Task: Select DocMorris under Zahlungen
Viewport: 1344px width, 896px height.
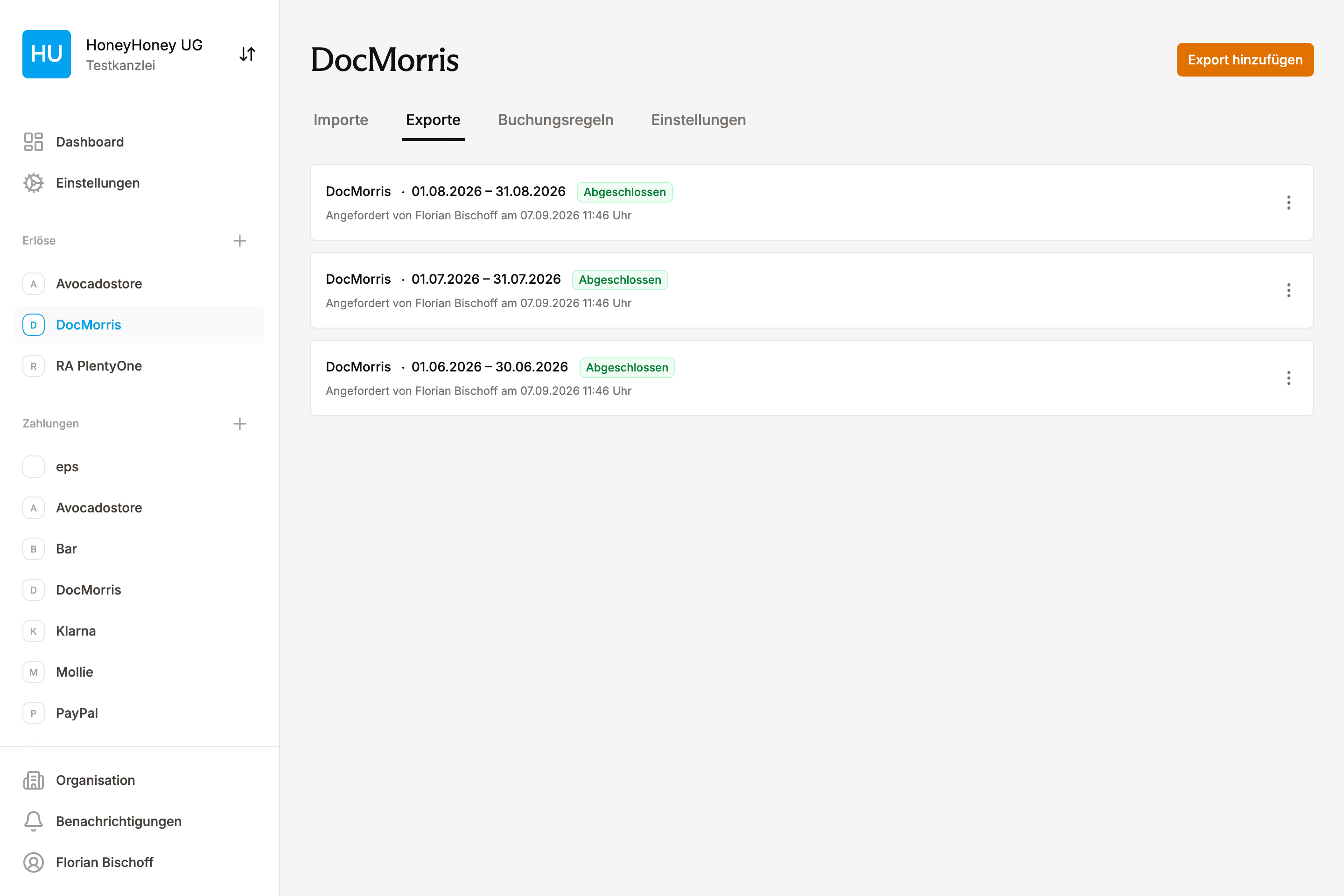Action: tap(140, 590)
